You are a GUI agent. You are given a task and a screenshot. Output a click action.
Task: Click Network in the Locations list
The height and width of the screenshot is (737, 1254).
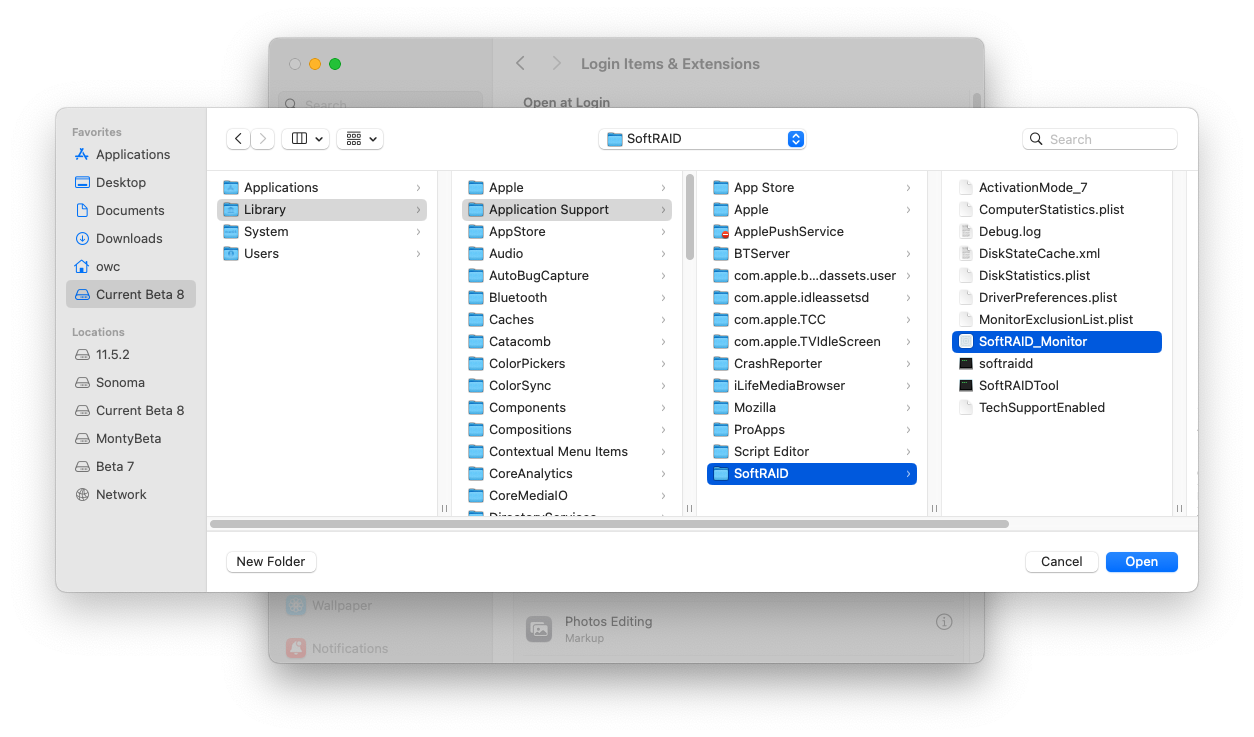click(121, 494)
